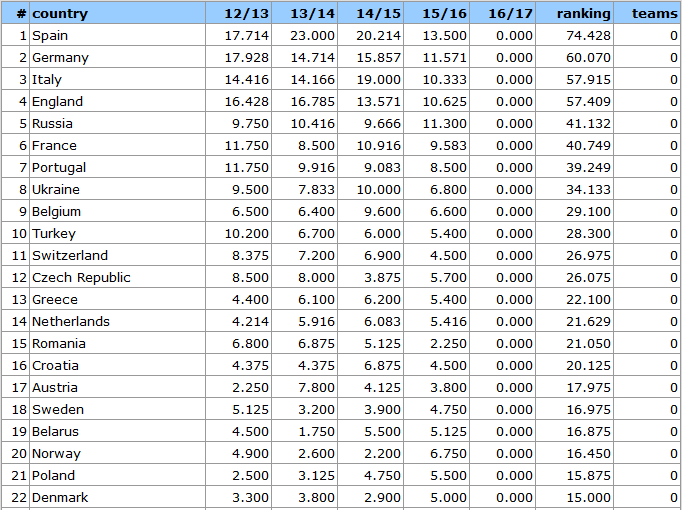This screenshot has height=510, width=682.
Task: Select the Ukraine country cell
Action: [117, 189]
